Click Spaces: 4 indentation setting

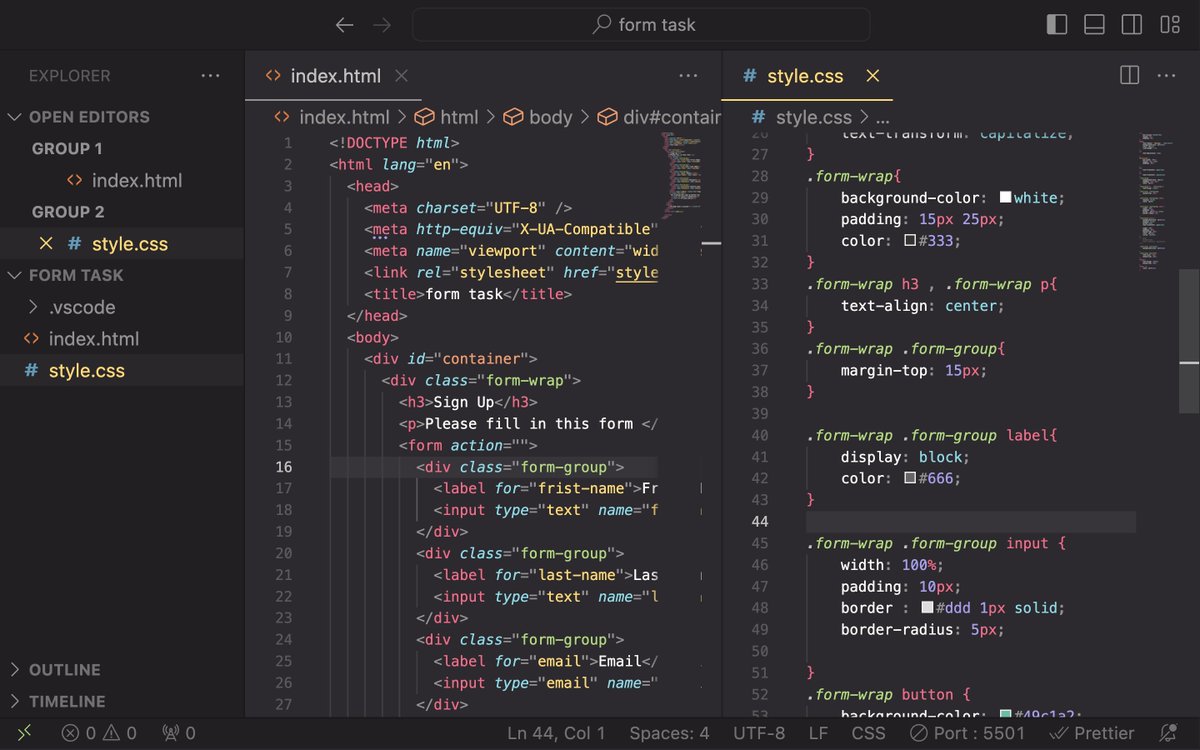(669, 733)
